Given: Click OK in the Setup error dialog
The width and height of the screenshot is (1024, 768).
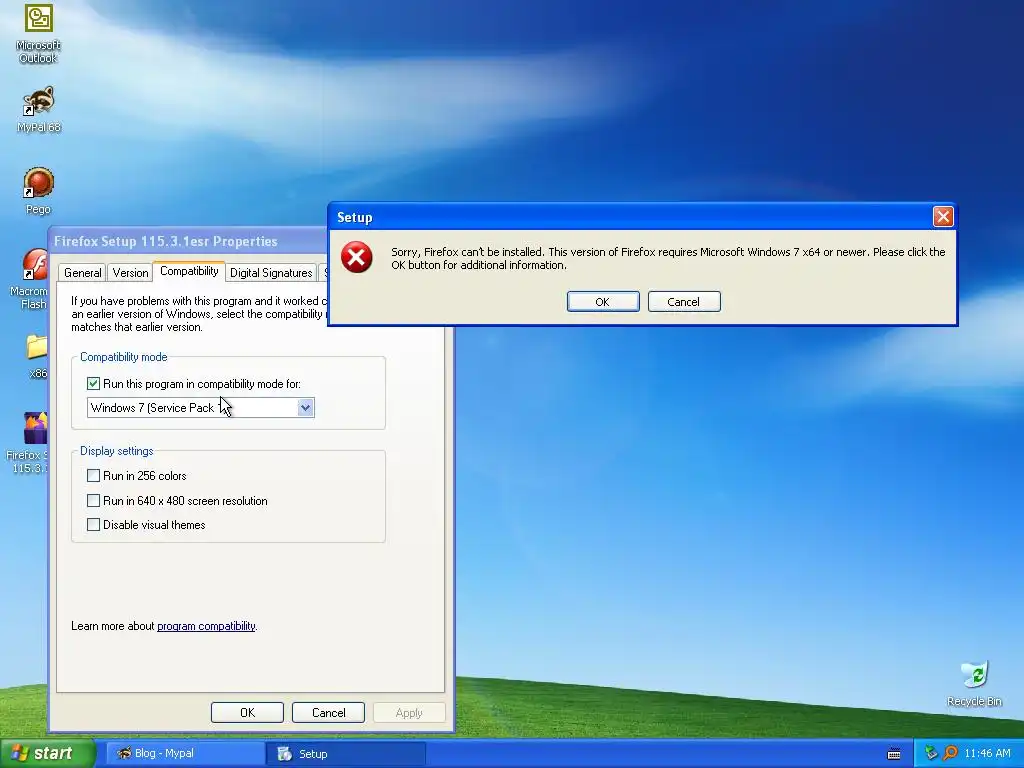Looking at the screenshot, I should [x=603, y=302].
